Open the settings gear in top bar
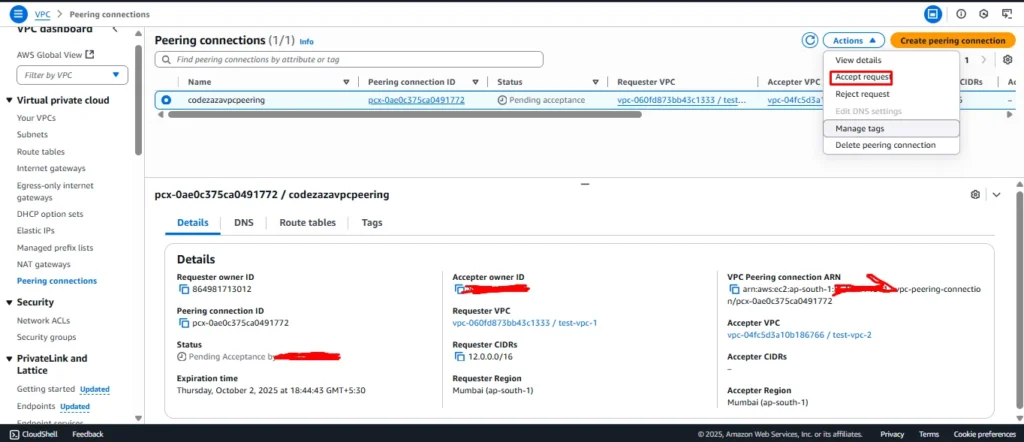1024x442 pixels. 984,14
